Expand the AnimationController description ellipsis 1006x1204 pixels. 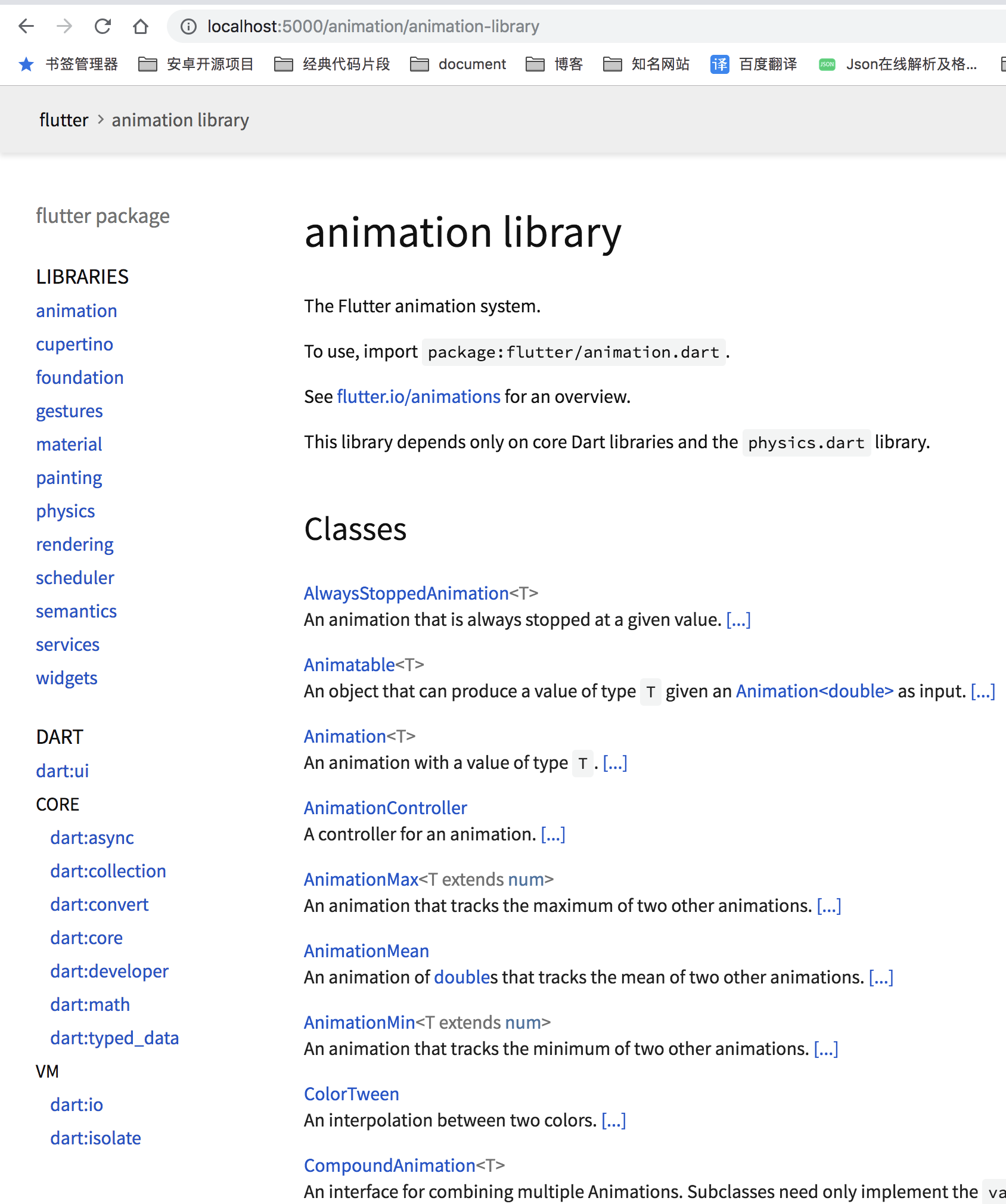click(x=553, y=834)
